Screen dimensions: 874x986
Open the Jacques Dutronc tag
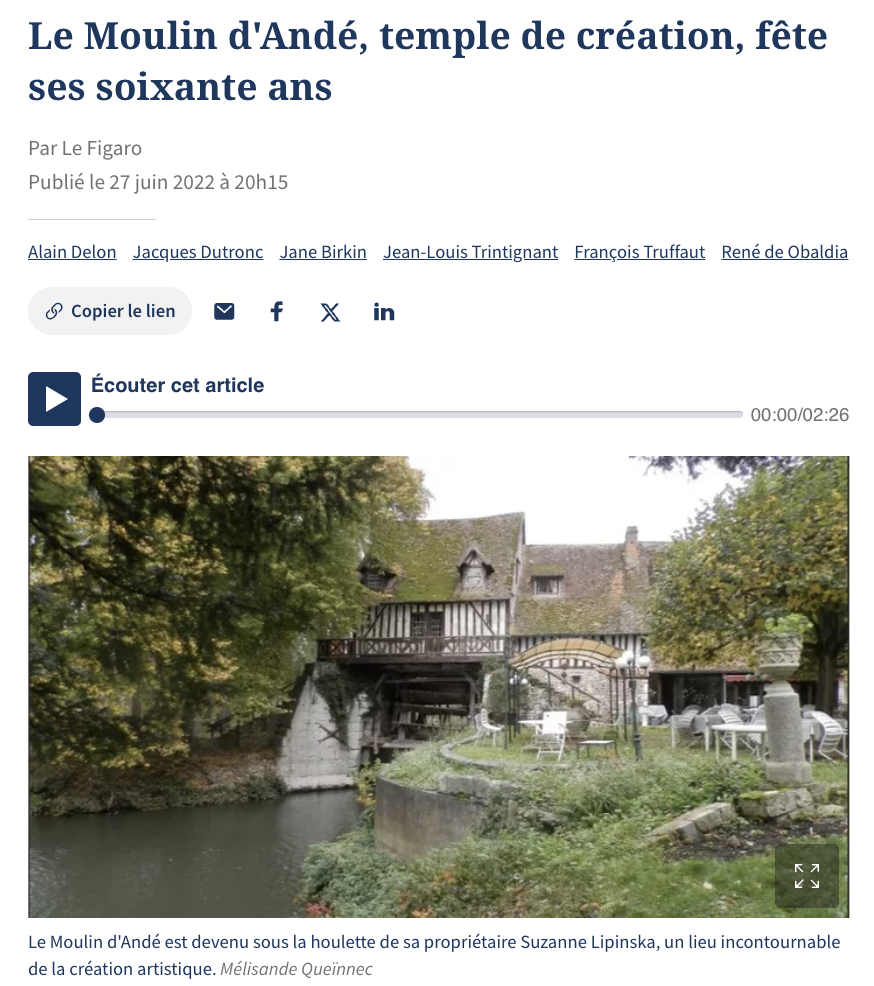tap(198, 252)
